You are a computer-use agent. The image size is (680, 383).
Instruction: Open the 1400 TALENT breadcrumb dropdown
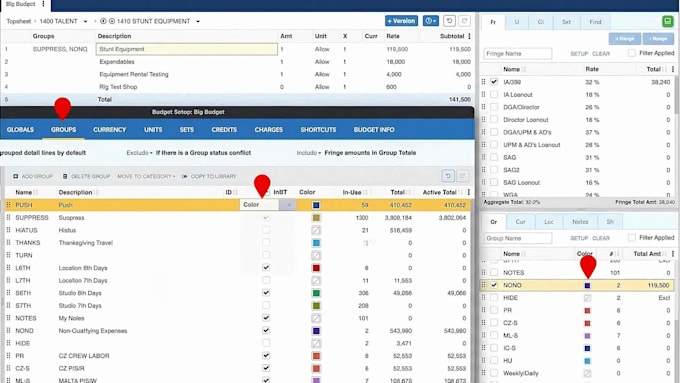coord(85,21)
